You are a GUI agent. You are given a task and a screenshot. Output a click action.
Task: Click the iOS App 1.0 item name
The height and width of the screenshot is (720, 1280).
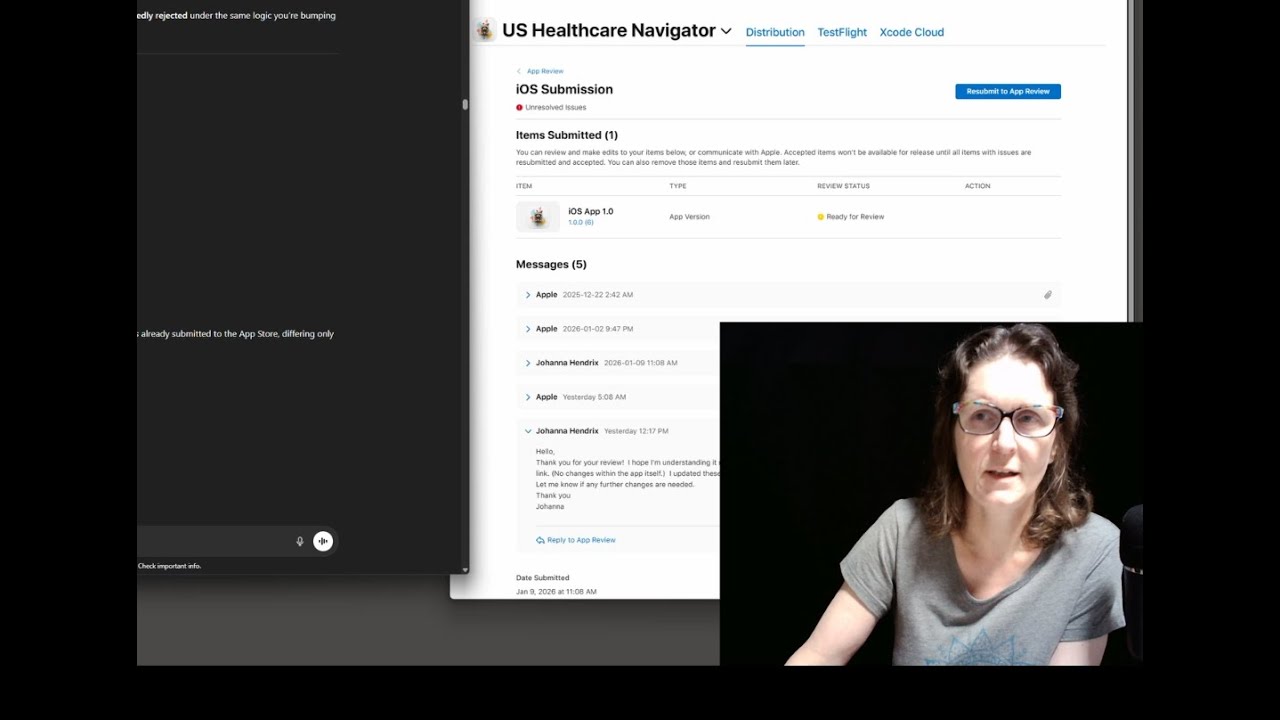tap(591, 211)
